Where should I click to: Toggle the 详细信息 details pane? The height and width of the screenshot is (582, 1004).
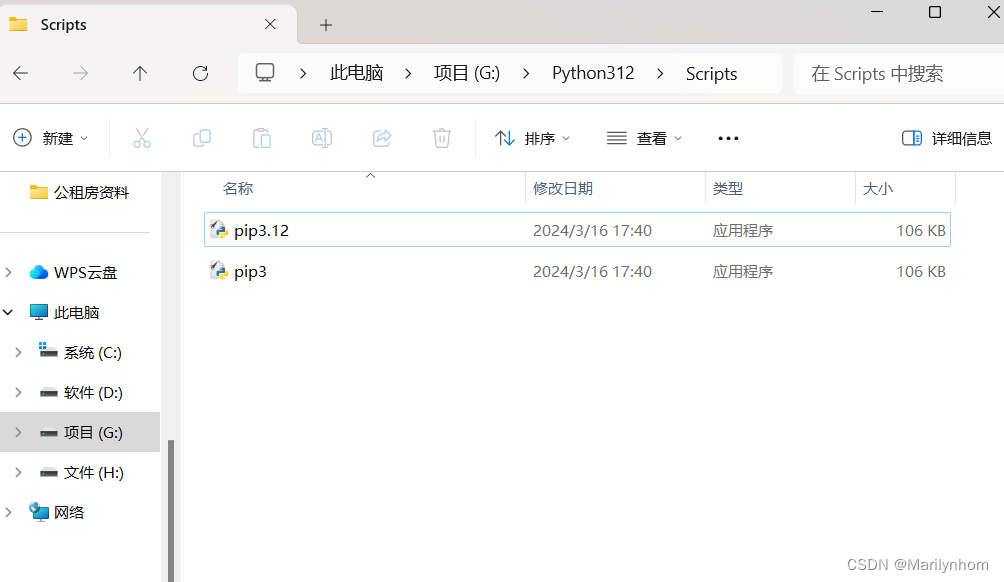[946, 138]
